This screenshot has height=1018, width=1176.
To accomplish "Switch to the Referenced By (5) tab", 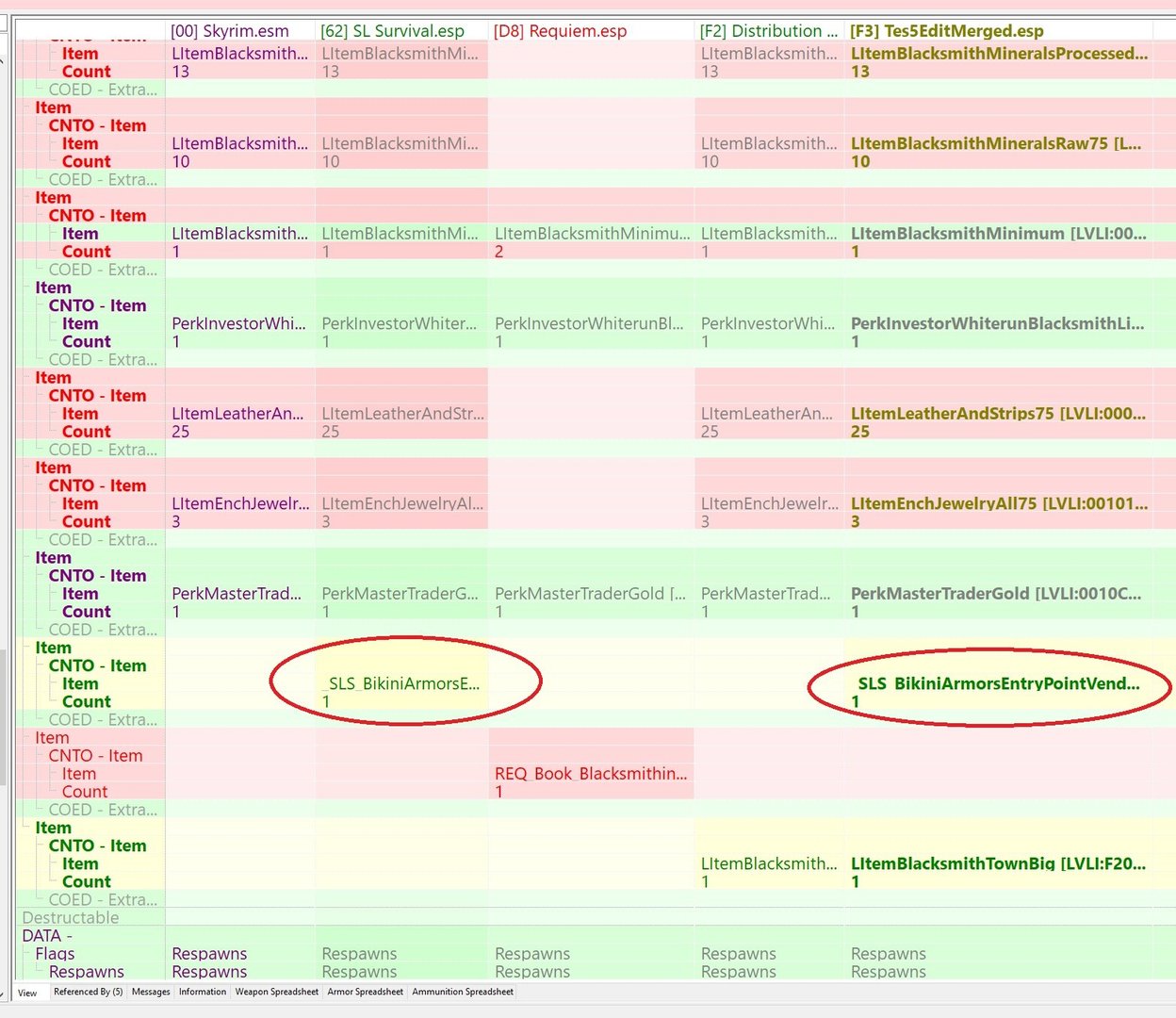I will point(88,992).
